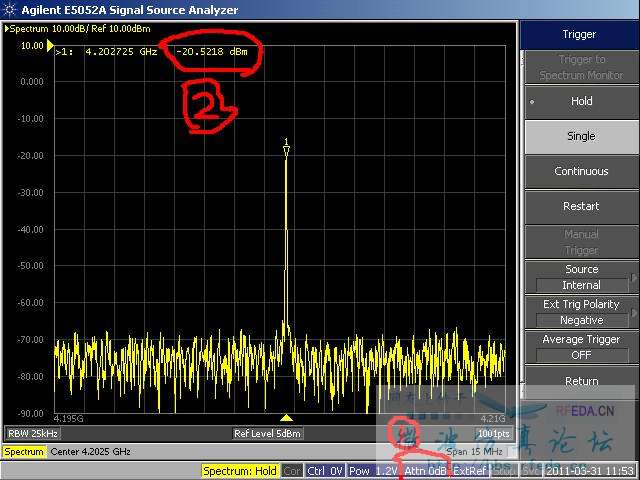The width and height of the screenshot is (640, 480).
Task: Click the ExtRef status entry
Action: pos(469,471)
